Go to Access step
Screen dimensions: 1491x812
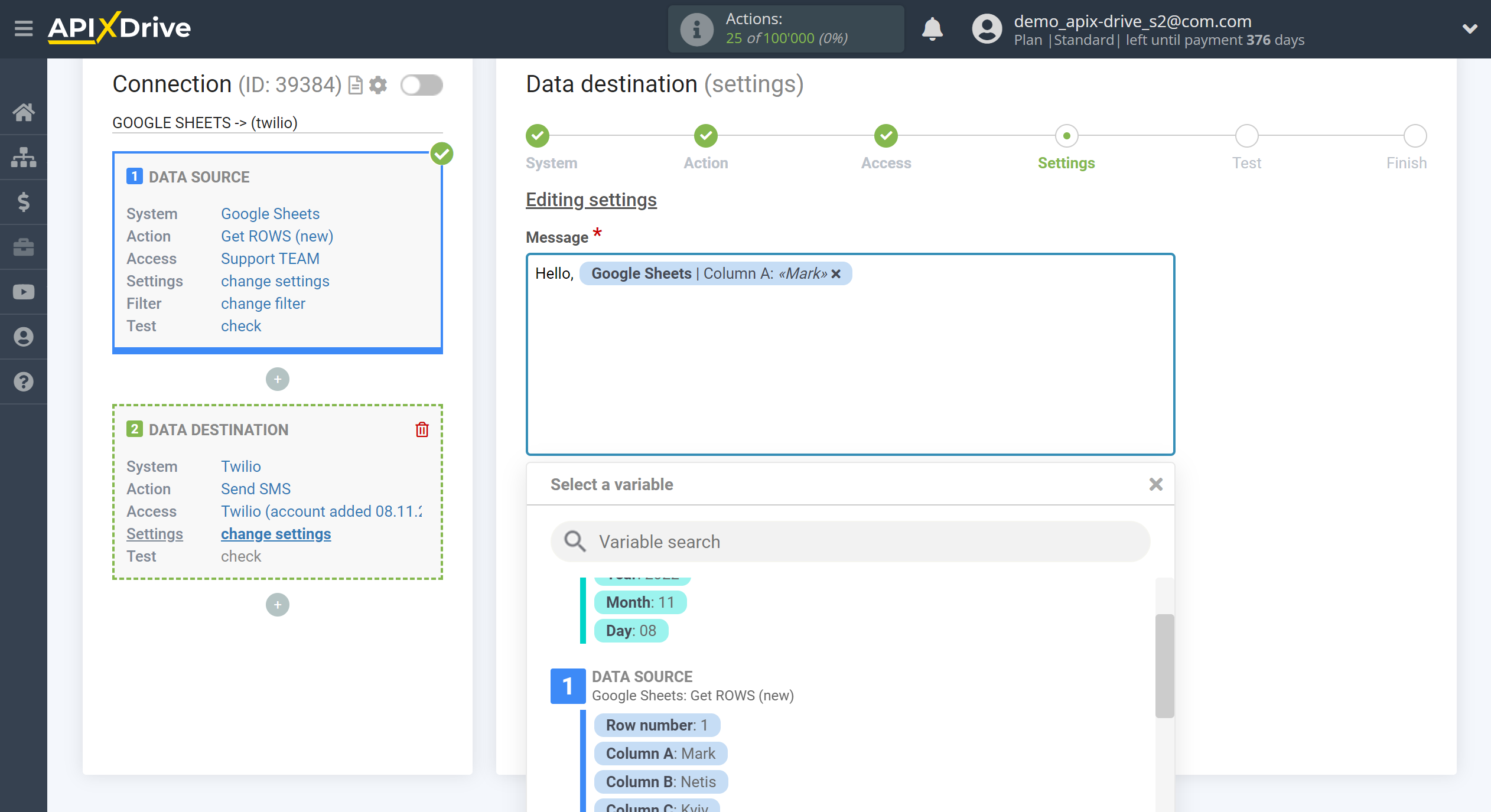pyautogui.click(x=886, y=136)
